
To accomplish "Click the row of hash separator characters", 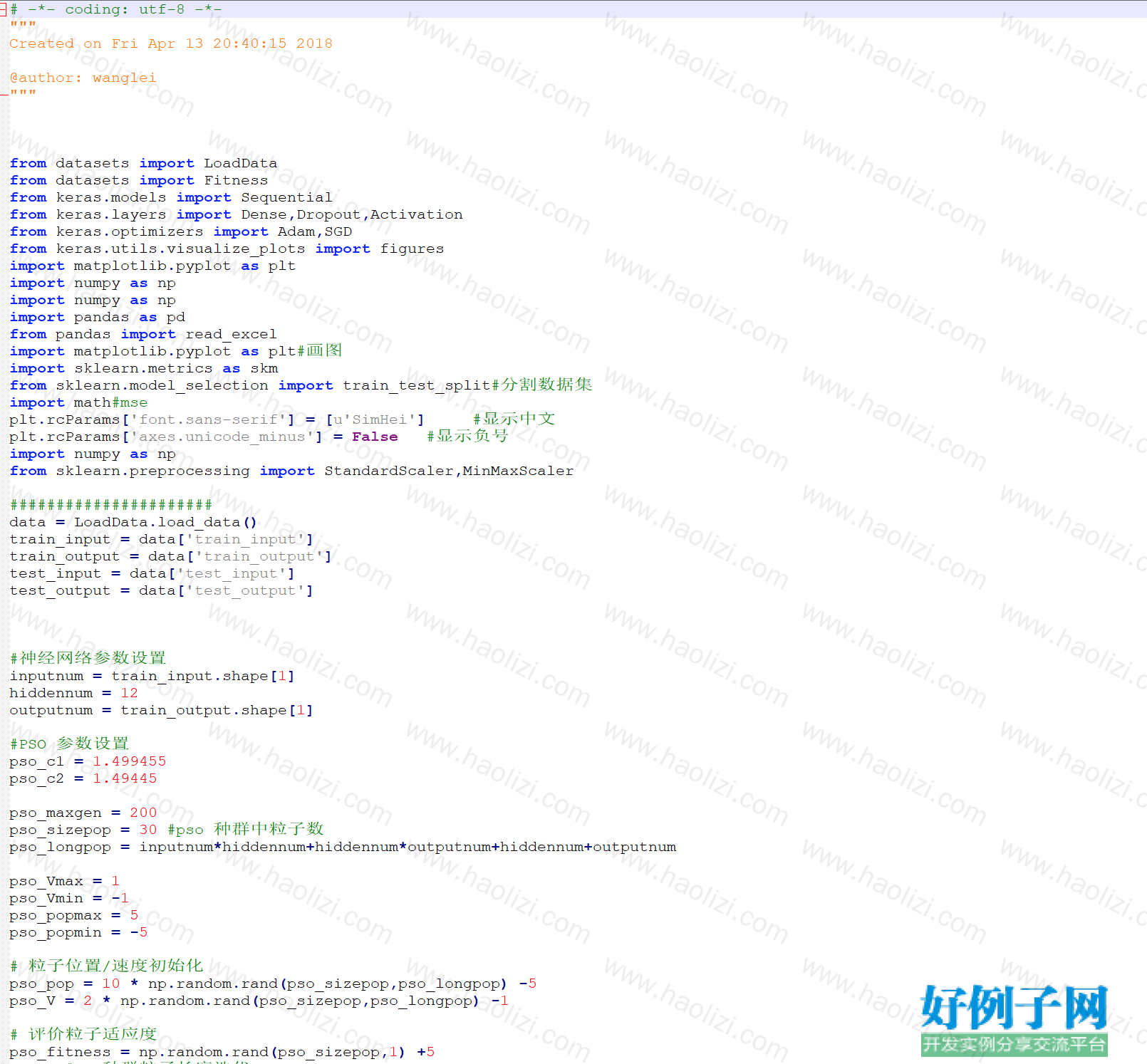I will (x=111, y=505).
